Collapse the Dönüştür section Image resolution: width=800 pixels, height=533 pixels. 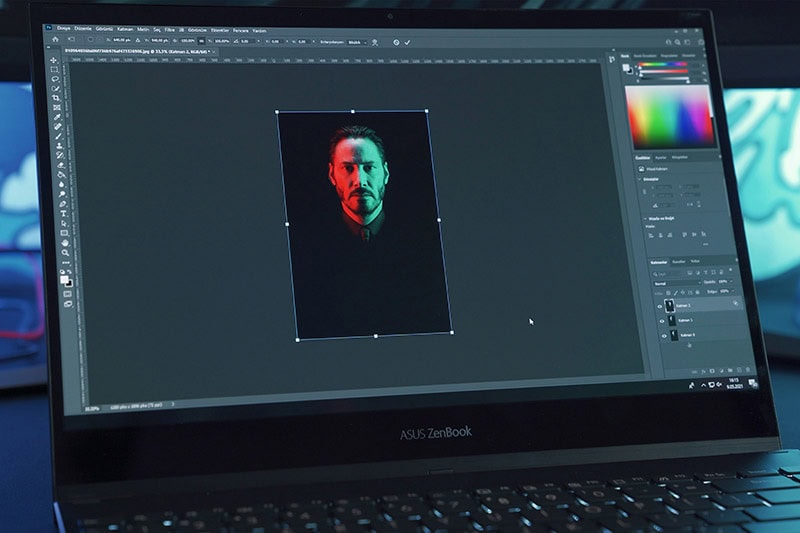(x=639, y=179)
